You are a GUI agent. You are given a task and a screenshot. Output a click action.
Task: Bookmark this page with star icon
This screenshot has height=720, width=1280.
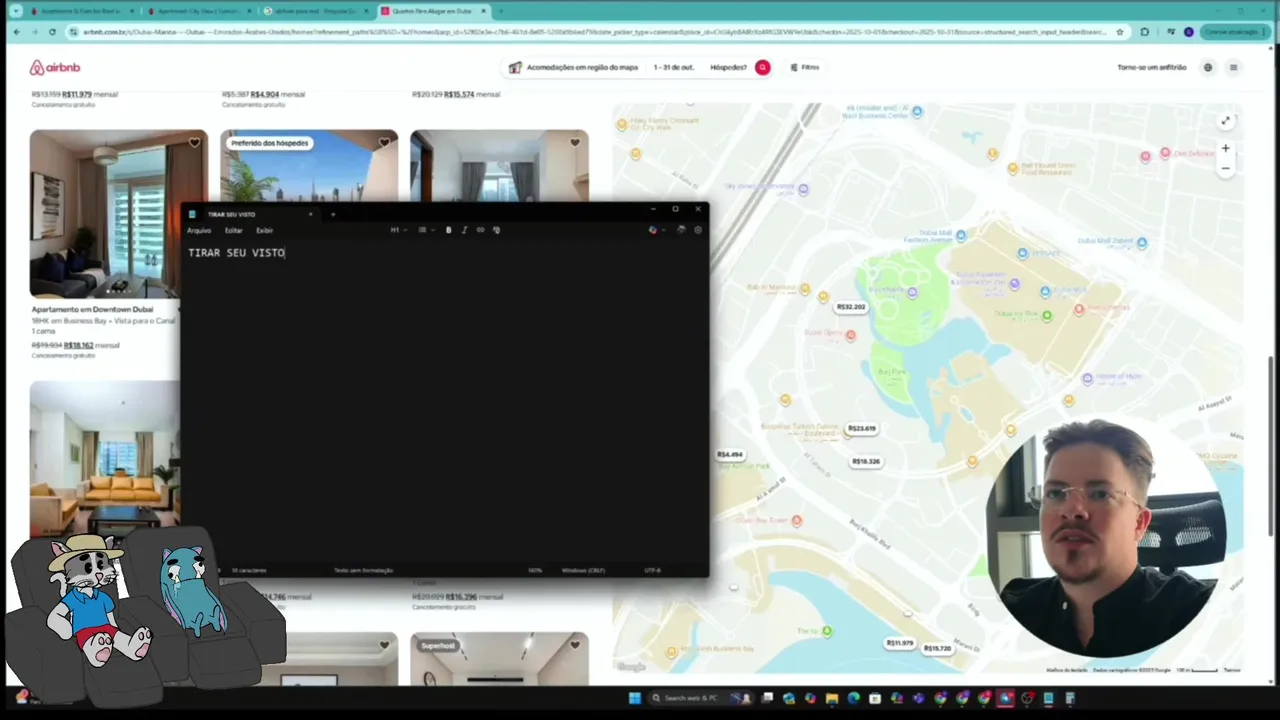tap(1119, 32)
